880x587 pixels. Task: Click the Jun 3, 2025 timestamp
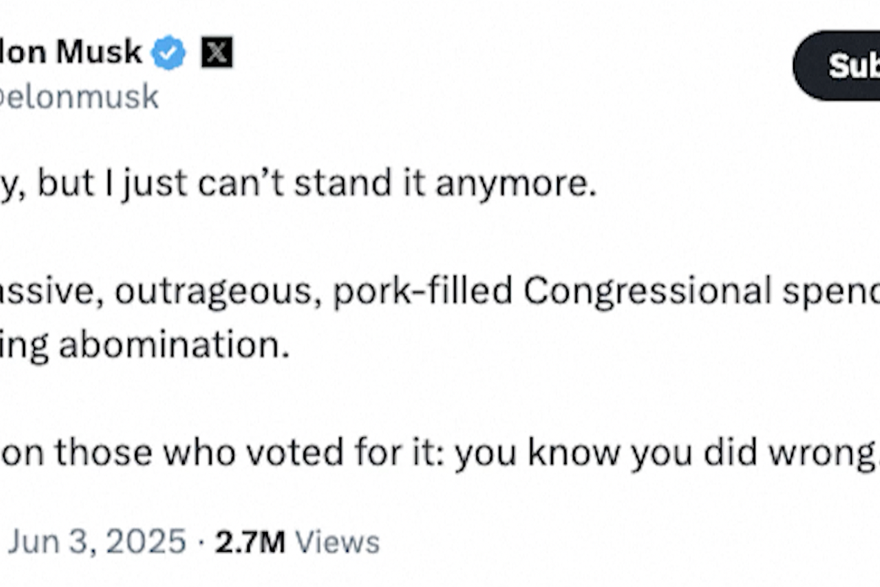point(97,541)
